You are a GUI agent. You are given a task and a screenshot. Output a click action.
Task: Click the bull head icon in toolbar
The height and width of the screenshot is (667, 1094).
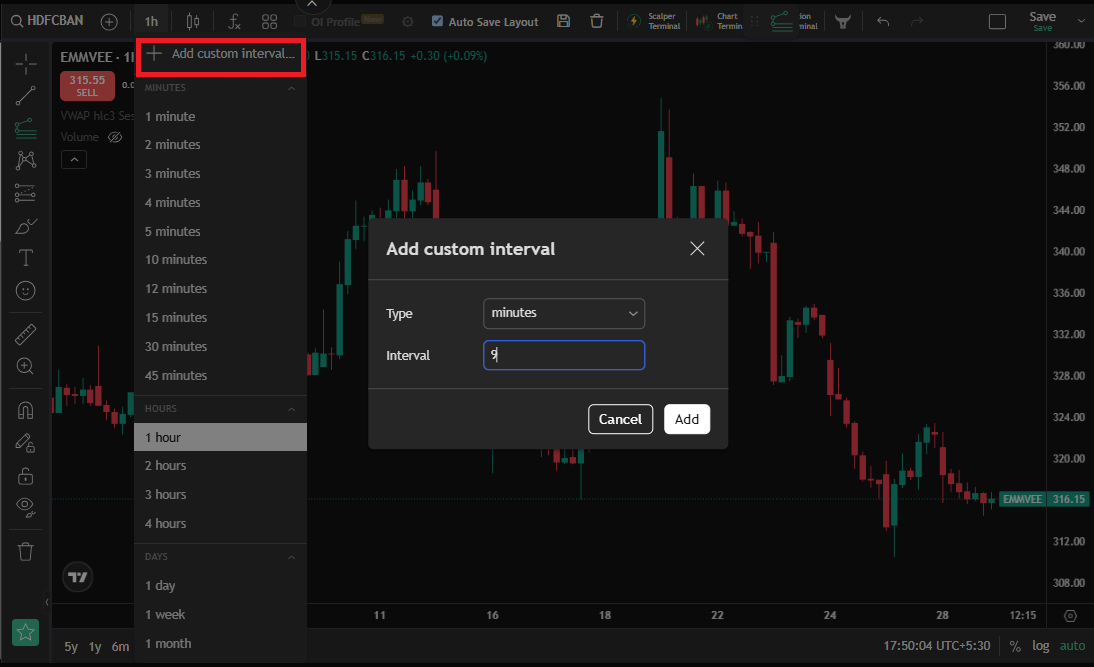(x=843, y=22)
